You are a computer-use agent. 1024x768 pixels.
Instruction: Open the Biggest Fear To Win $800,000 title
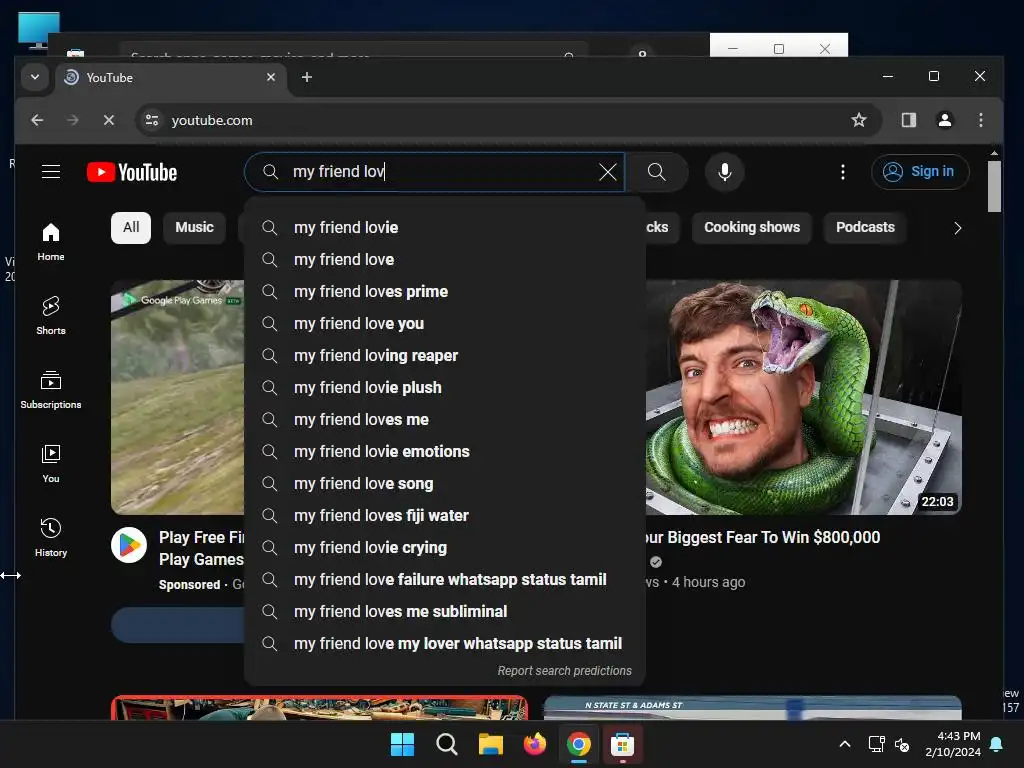click(763, 537)
